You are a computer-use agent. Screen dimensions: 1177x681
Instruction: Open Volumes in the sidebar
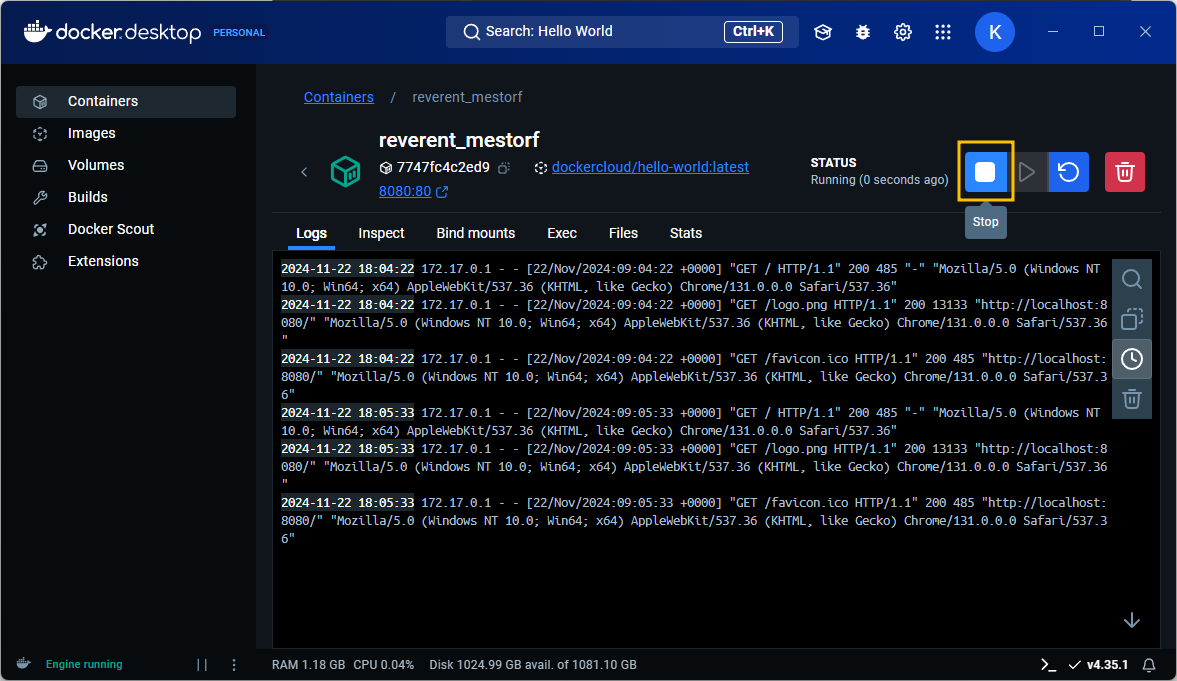click(x=126, y=165)
